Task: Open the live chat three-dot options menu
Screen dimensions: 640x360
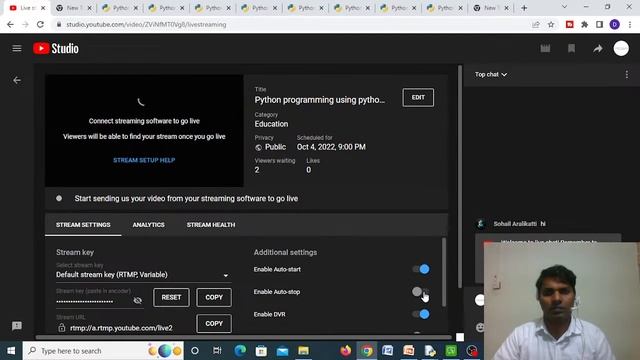Action: (x=627, y=75)
